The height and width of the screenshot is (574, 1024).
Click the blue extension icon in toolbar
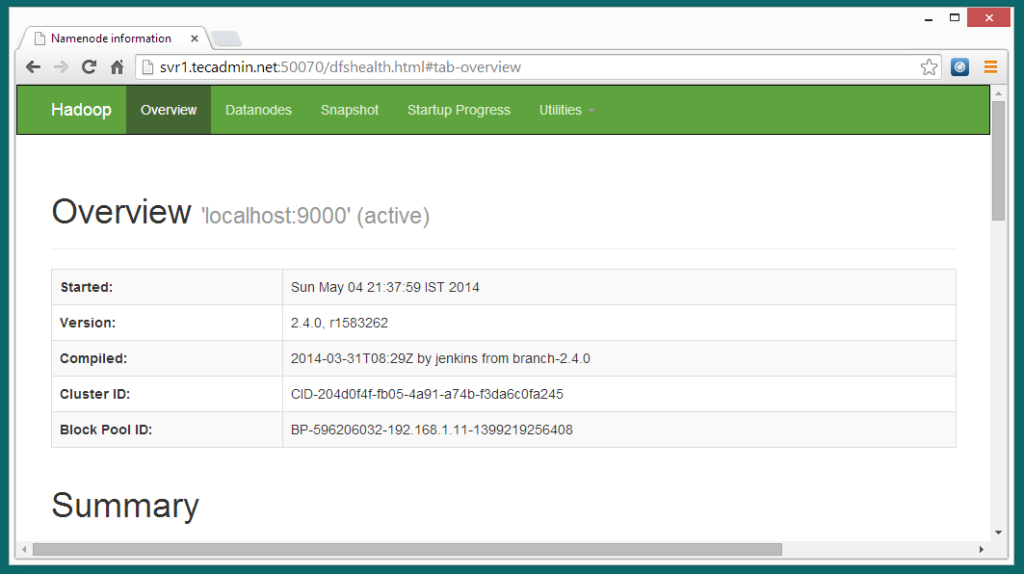(x=960, y=67)
